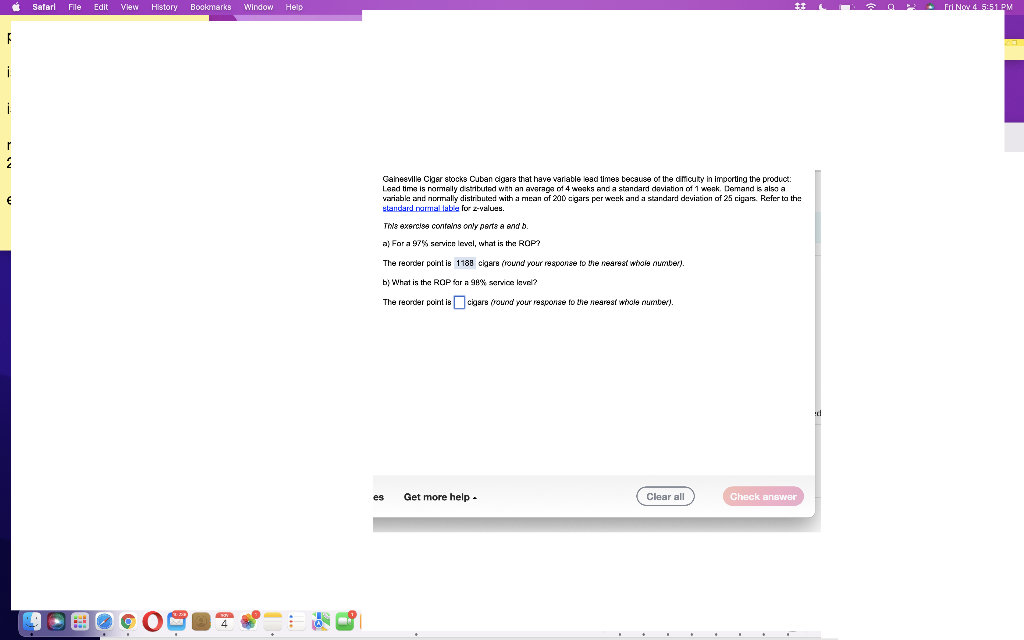This screenshot has height=640, width=1024.
Task: Click the Do Not Disturb moon icon
Action: click(822, 7)
